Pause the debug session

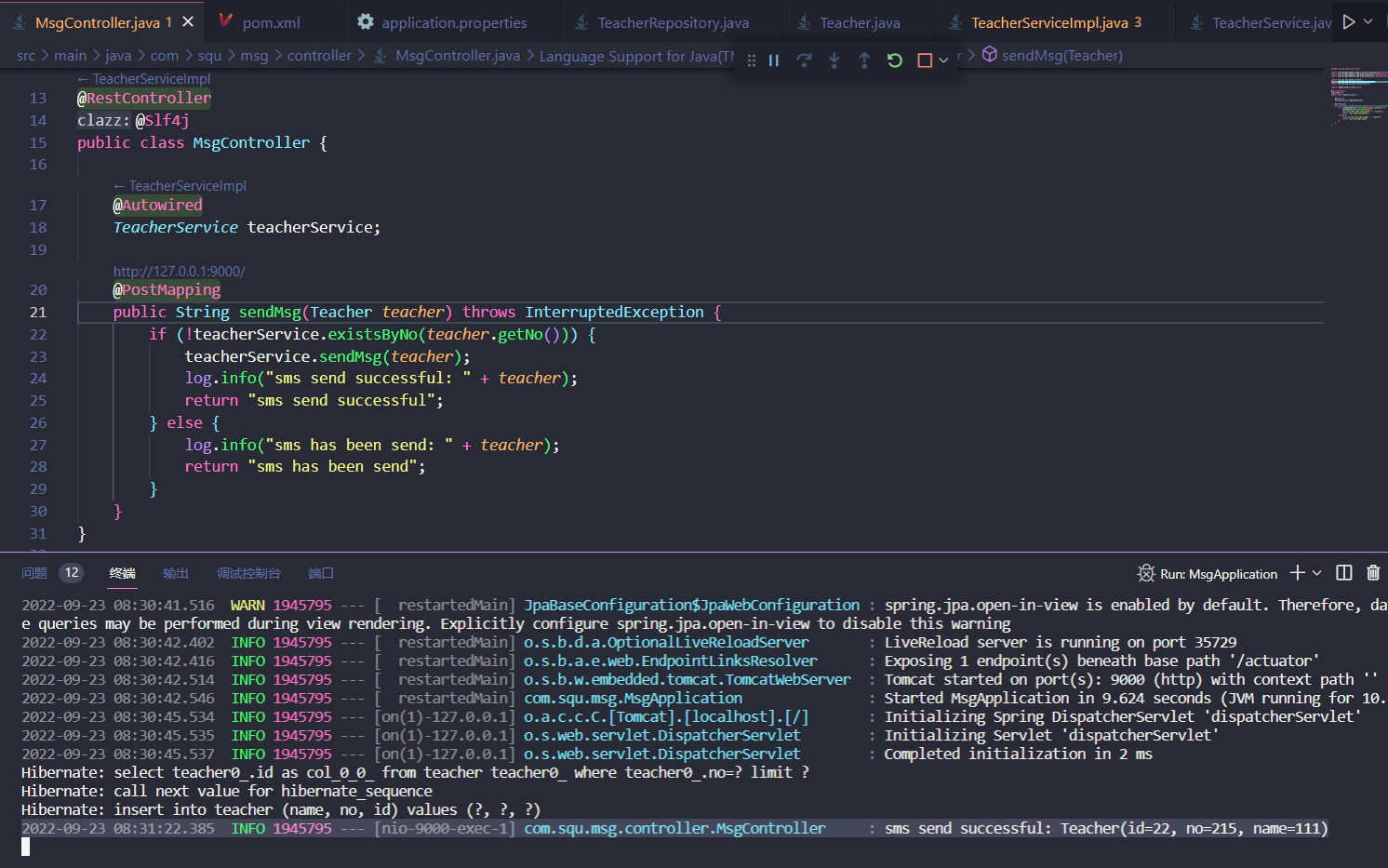774,60
